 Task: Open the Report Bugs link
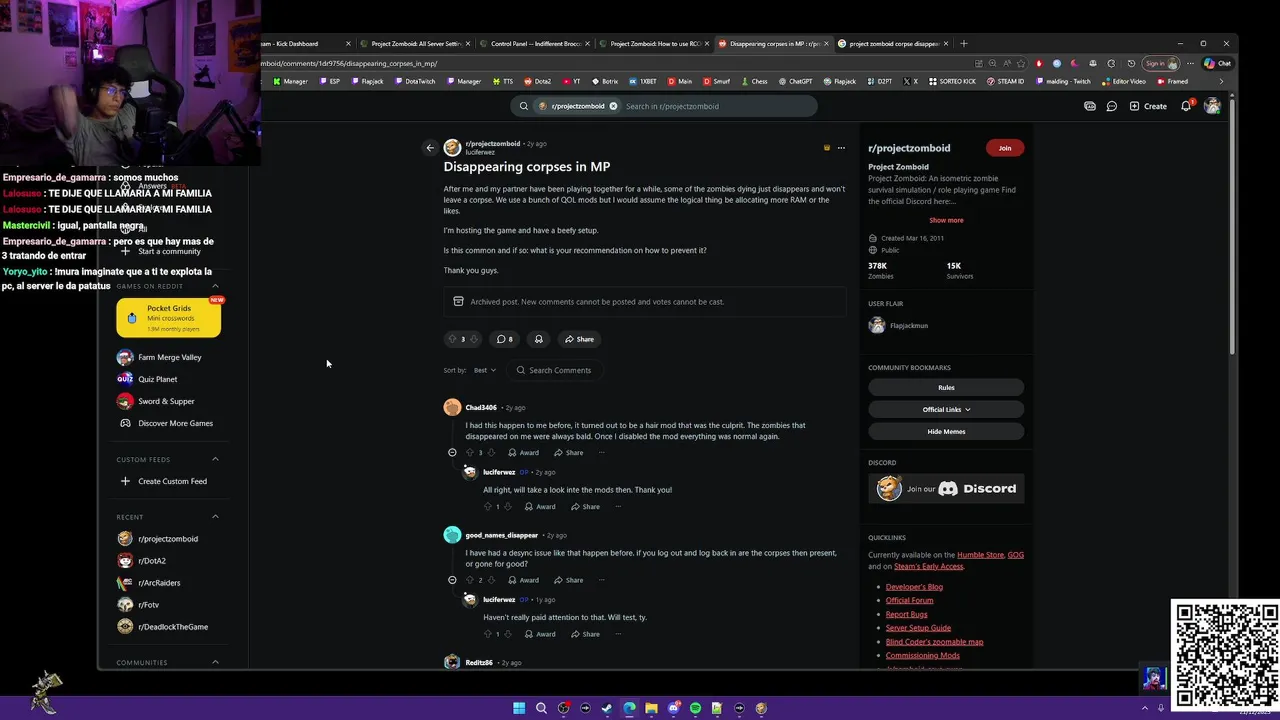pos(906,614)
